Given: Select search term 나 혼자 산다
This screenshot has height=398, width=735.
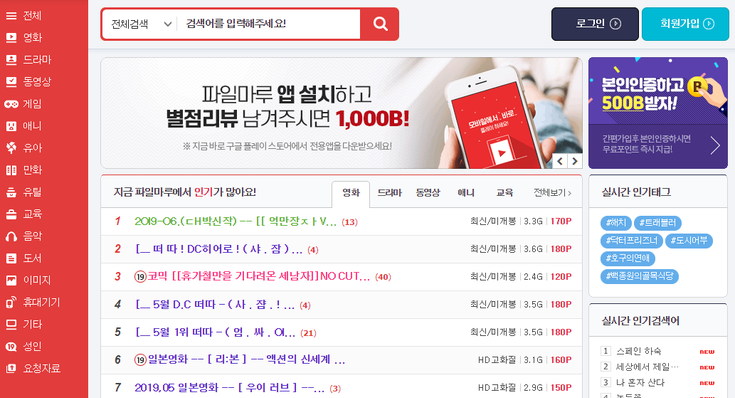Looking at the screenshot, I should click(x=640, y=383).
